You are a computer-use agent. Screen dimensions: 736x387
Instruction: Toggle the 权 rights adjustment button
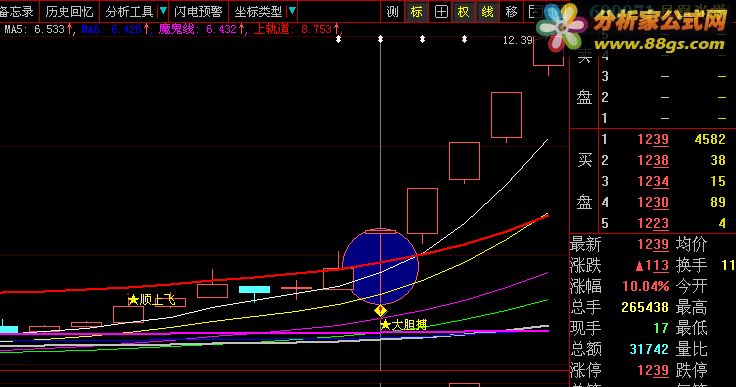click(464, 12)
